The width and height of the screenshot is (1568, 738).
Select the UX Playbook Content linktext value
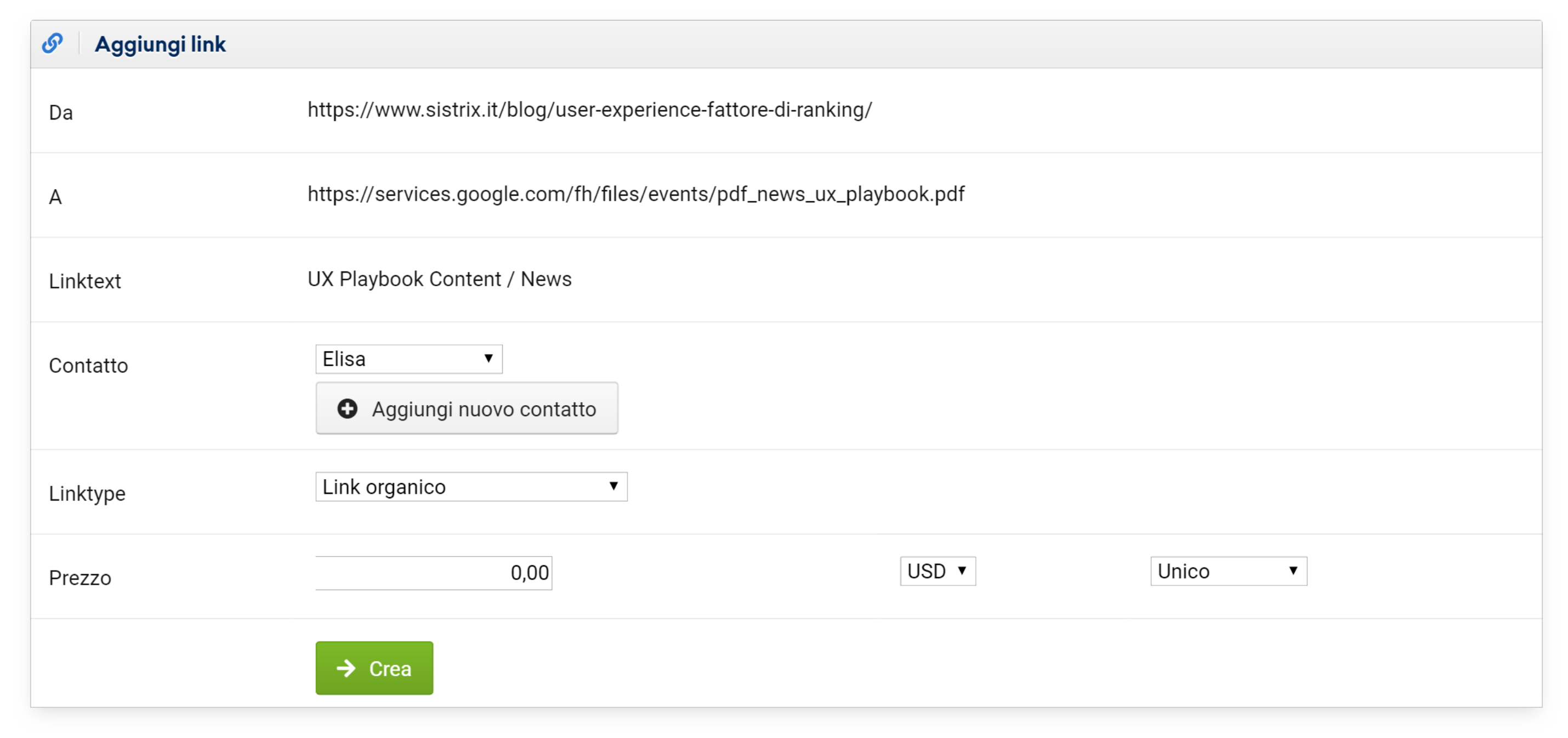pos(439,279)
